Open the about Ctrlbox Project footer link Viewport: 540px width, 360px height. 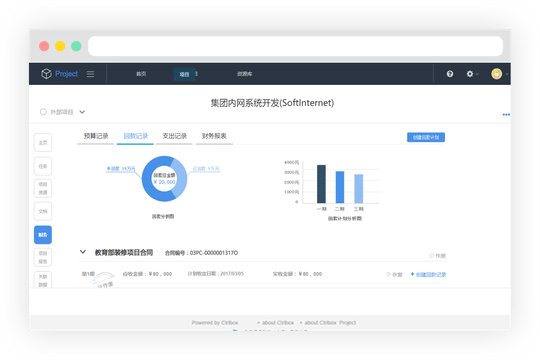(x=330, y=323)
